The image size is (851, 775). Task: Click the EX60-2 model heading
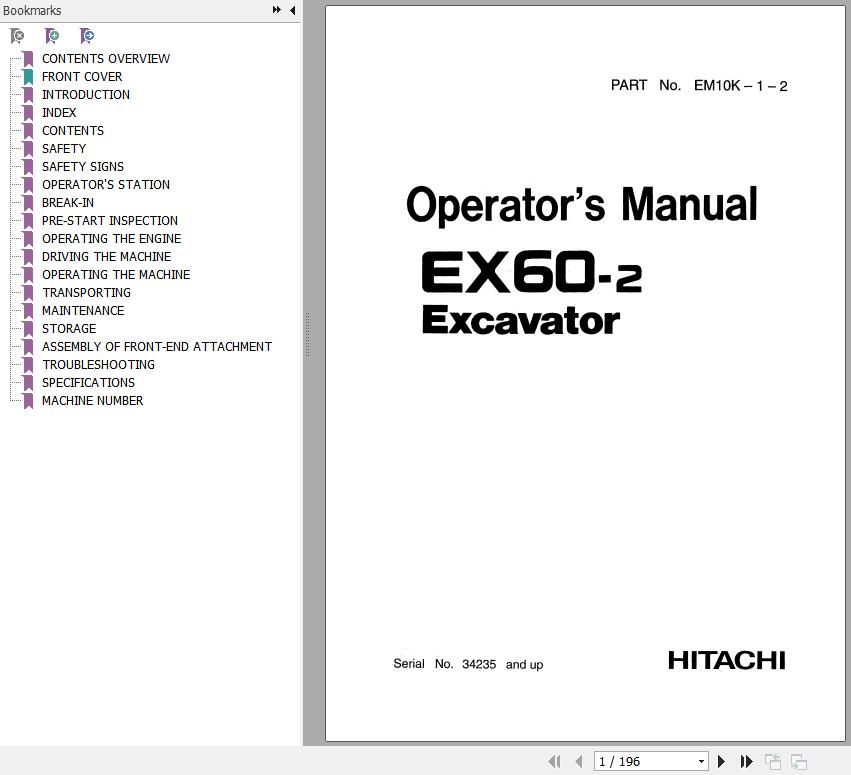531,271
